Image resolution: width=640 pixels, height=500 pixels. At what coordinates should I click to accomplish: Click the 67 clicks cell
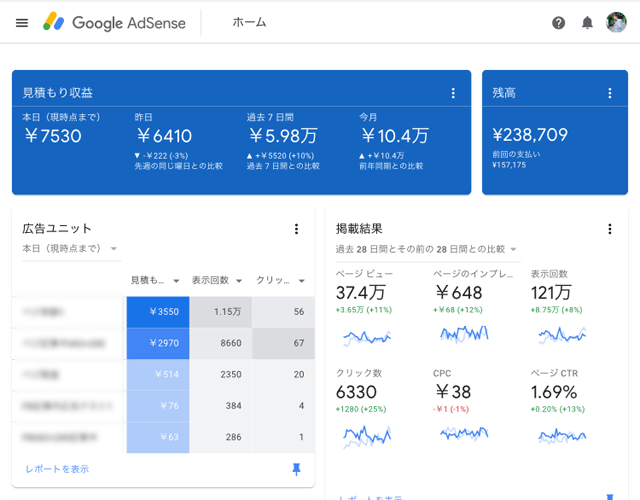pyautogui.click(x=283, y=343)
